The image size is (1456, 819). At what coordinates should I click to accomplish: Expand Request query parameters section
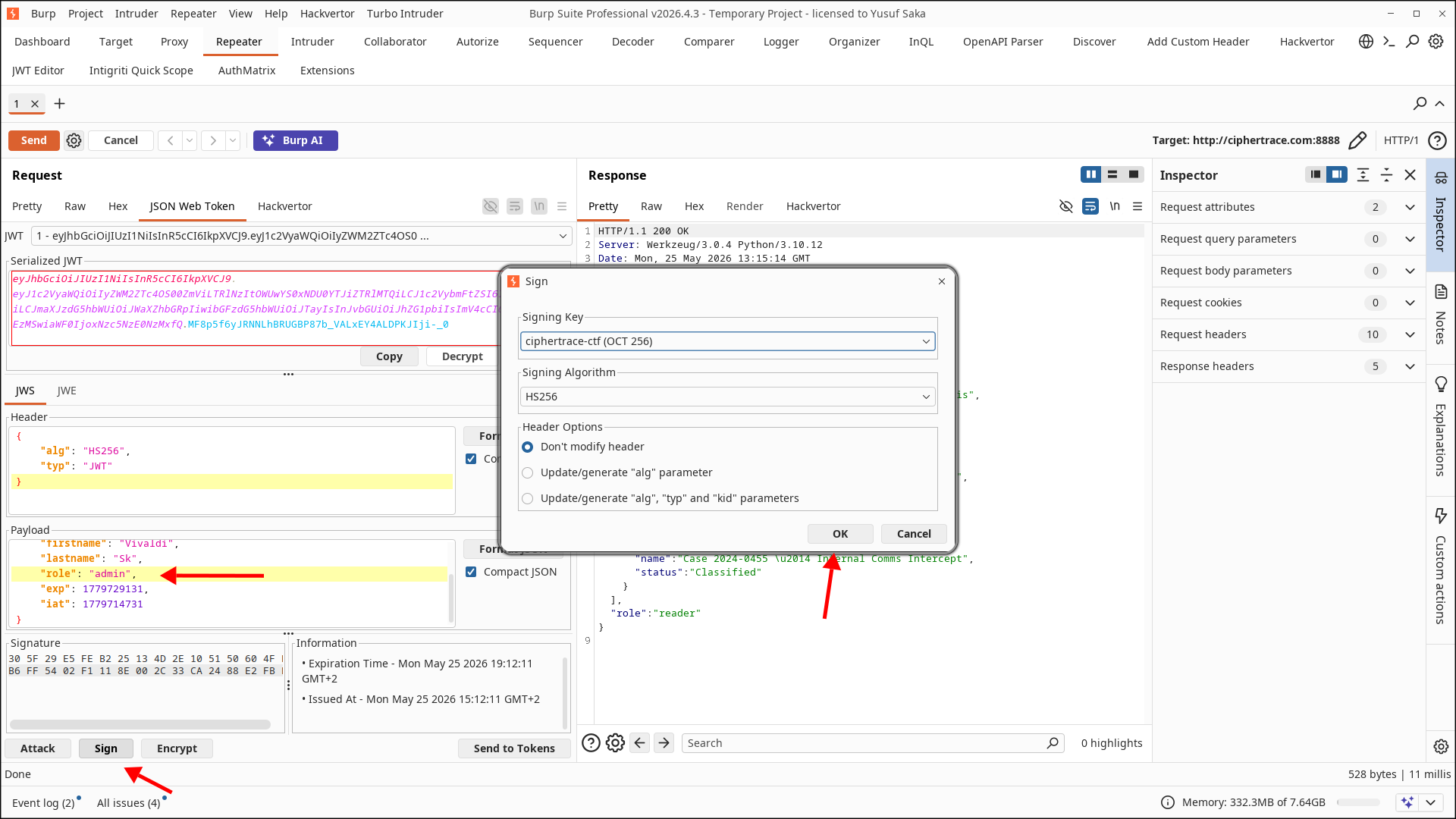click(x=1410, y=240)
